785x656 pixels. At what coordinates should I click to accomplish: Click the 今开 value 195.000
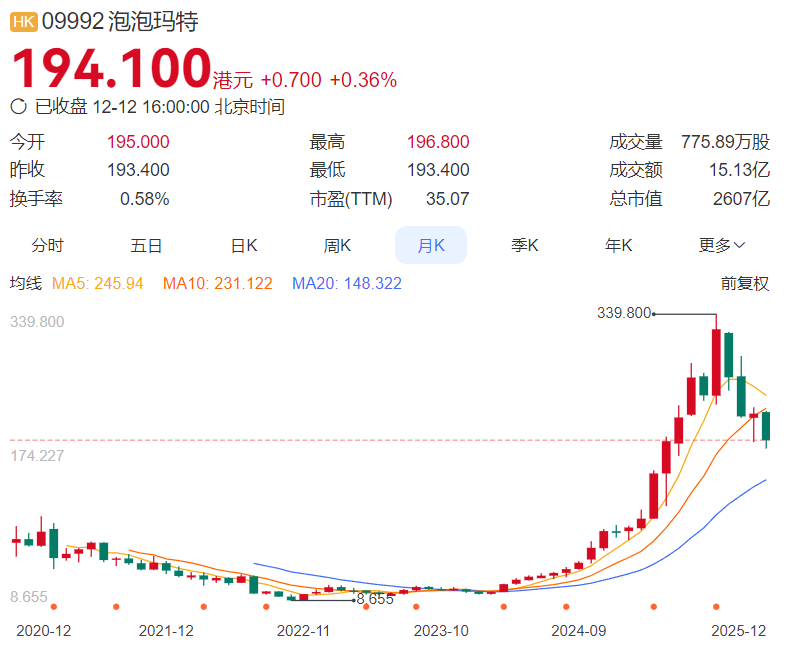point(138,142)
